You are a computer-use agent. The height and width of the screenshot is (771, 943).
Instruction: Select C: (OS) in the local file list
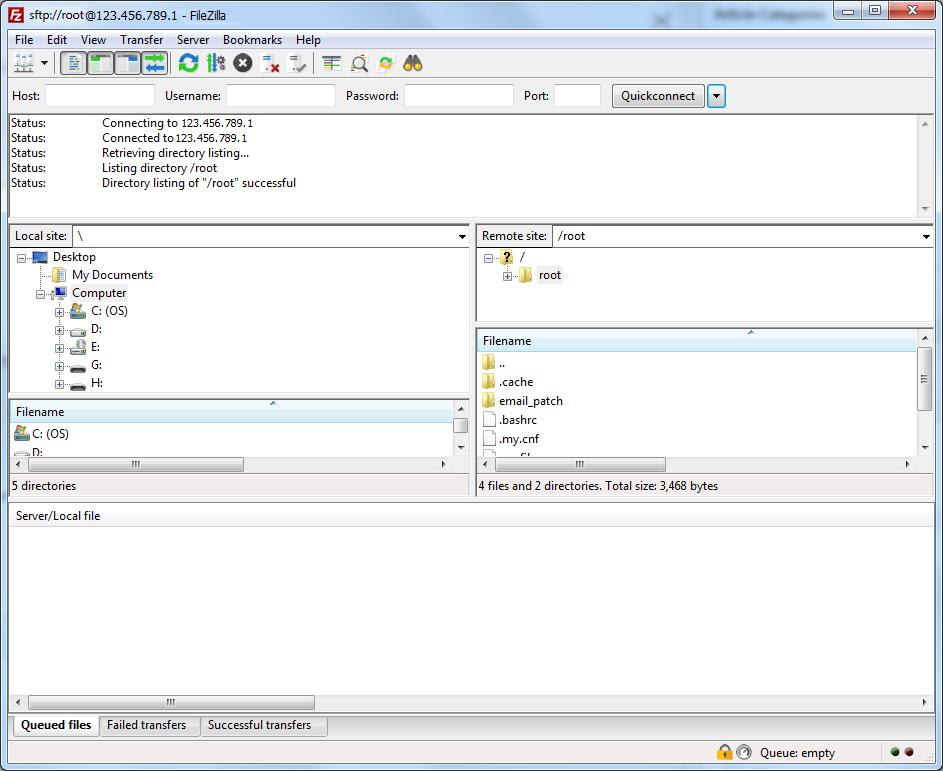pos(51,434)
